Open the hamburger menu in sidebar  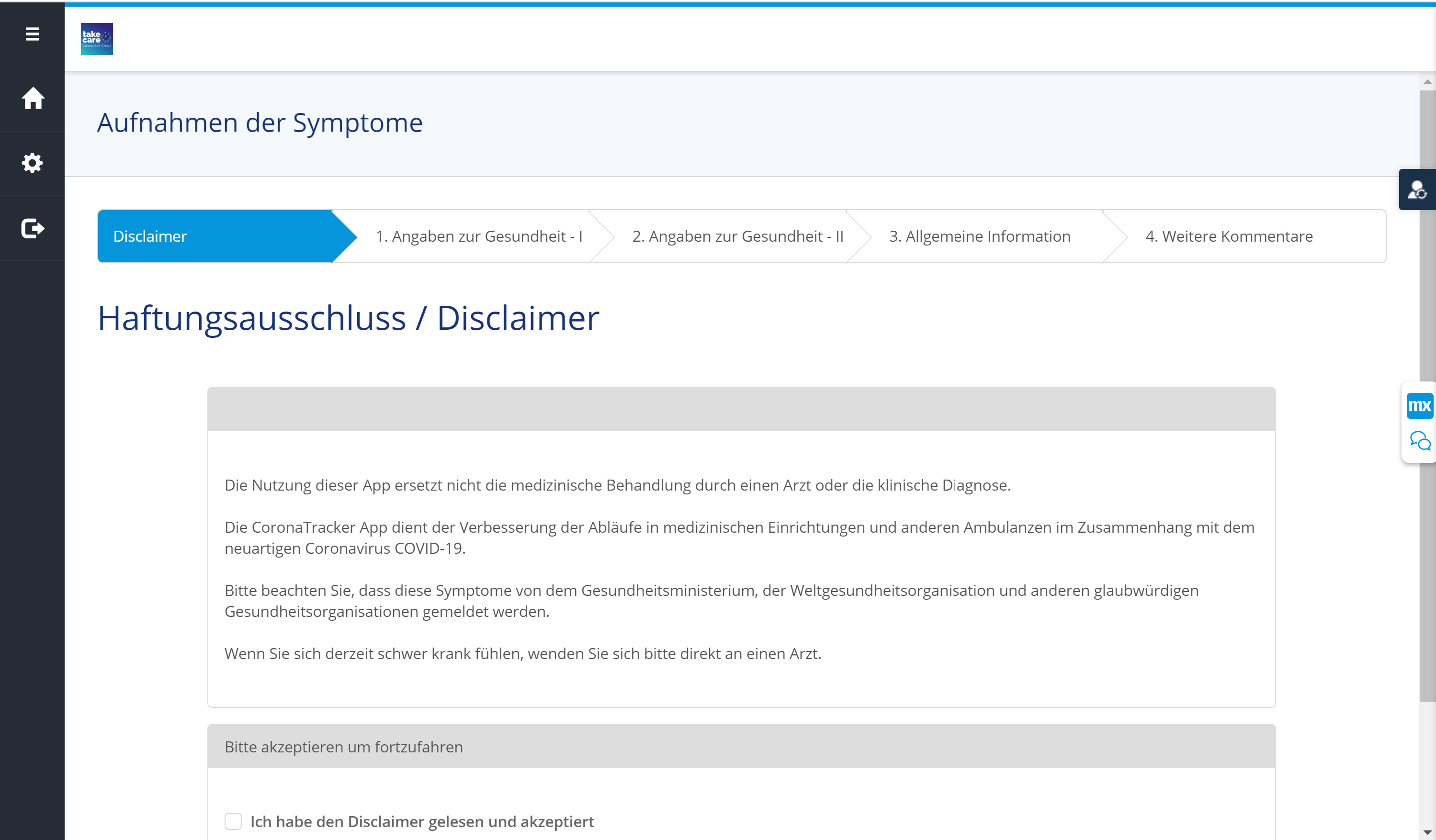[33, 34]
